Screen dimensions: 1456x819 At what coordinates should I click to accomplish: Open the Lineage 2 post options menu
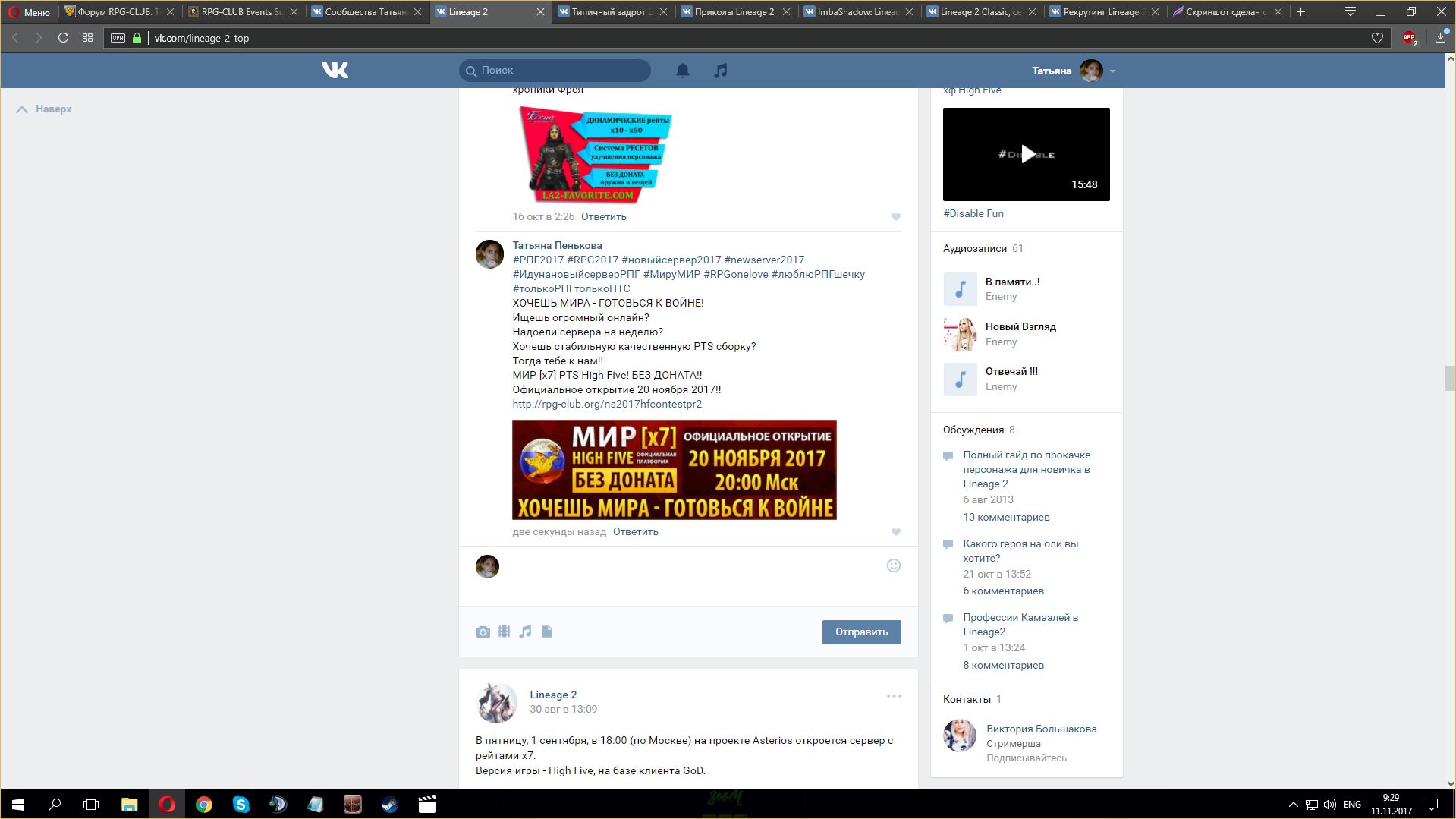(x=894, y=696)
